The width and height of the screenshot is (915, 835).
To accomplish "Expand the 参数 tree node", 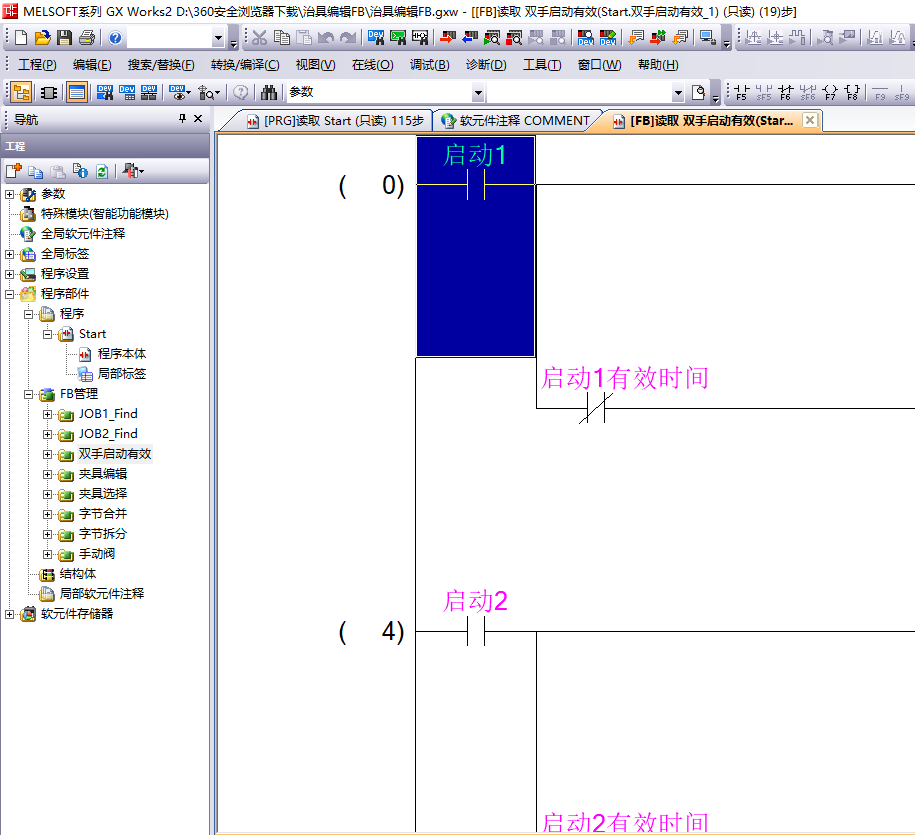I will click(x=10, y=194).
